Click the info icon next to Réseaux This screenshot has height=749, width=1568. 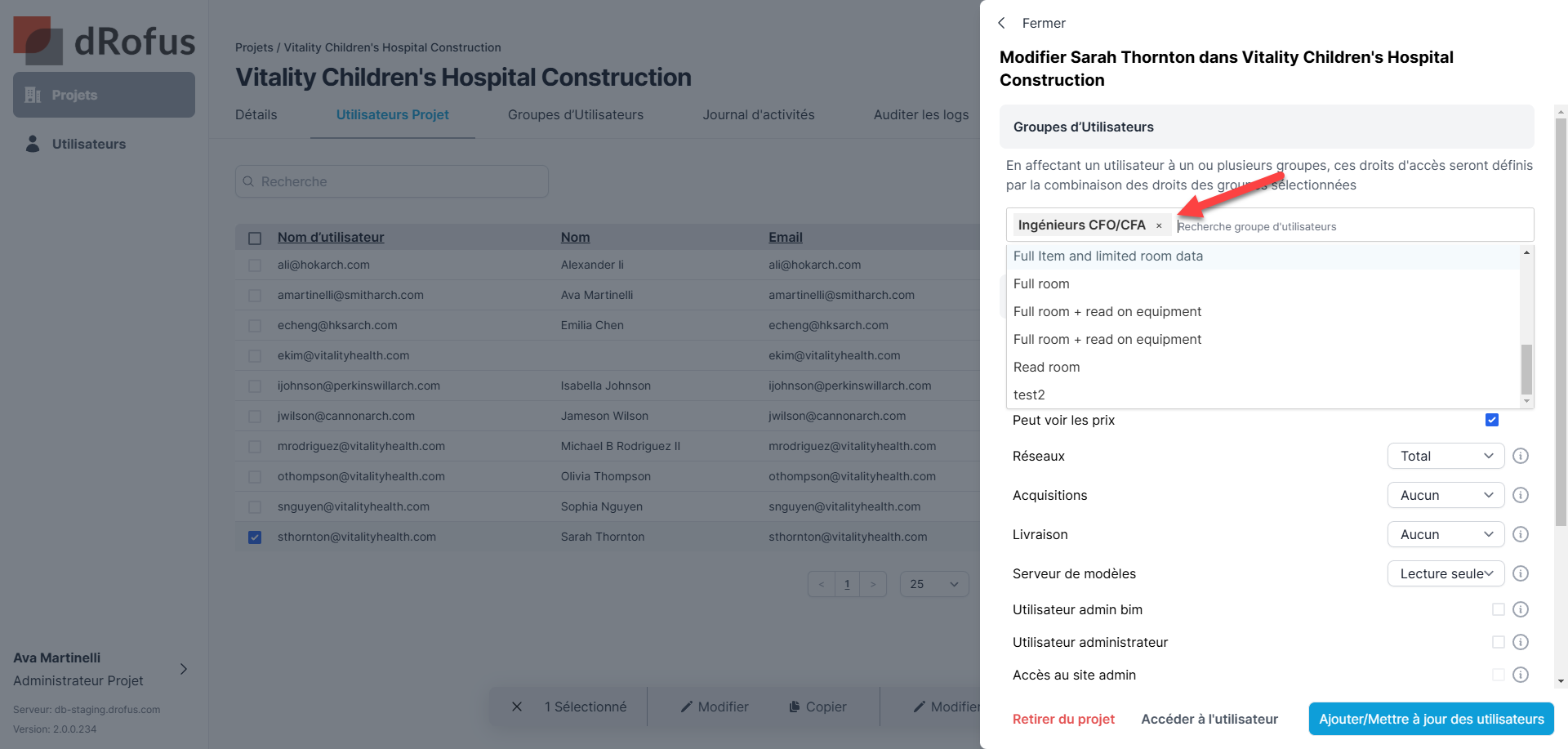pyautogui.click(x=1521, y=456)
